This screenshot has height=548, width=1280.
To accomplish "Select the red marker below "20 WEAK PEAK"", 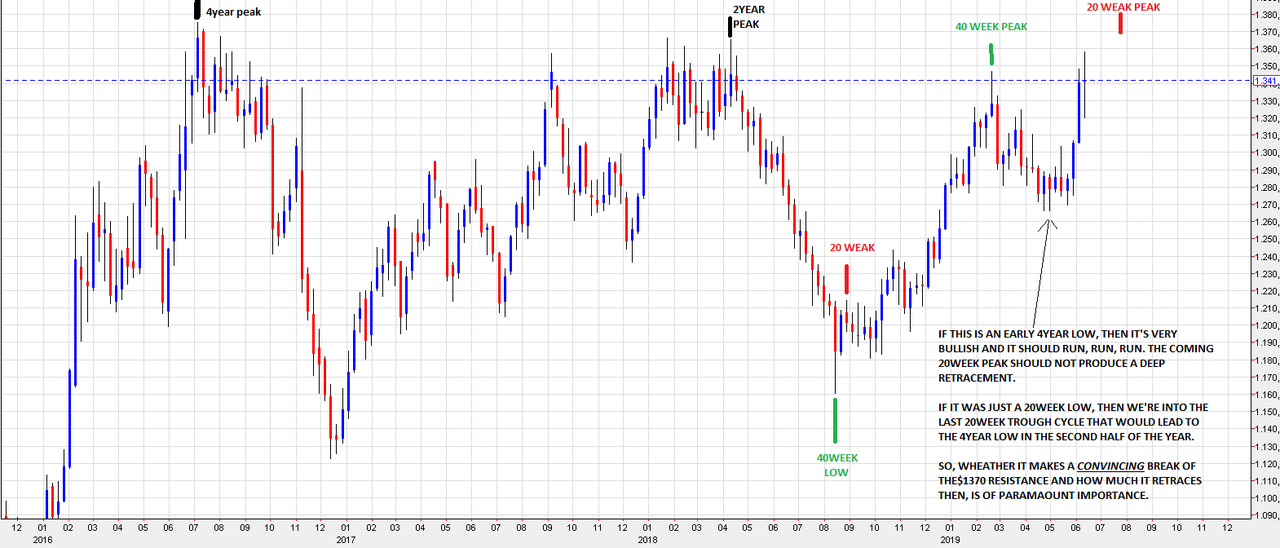I will pyautogui.click(x=1121, y=24).
